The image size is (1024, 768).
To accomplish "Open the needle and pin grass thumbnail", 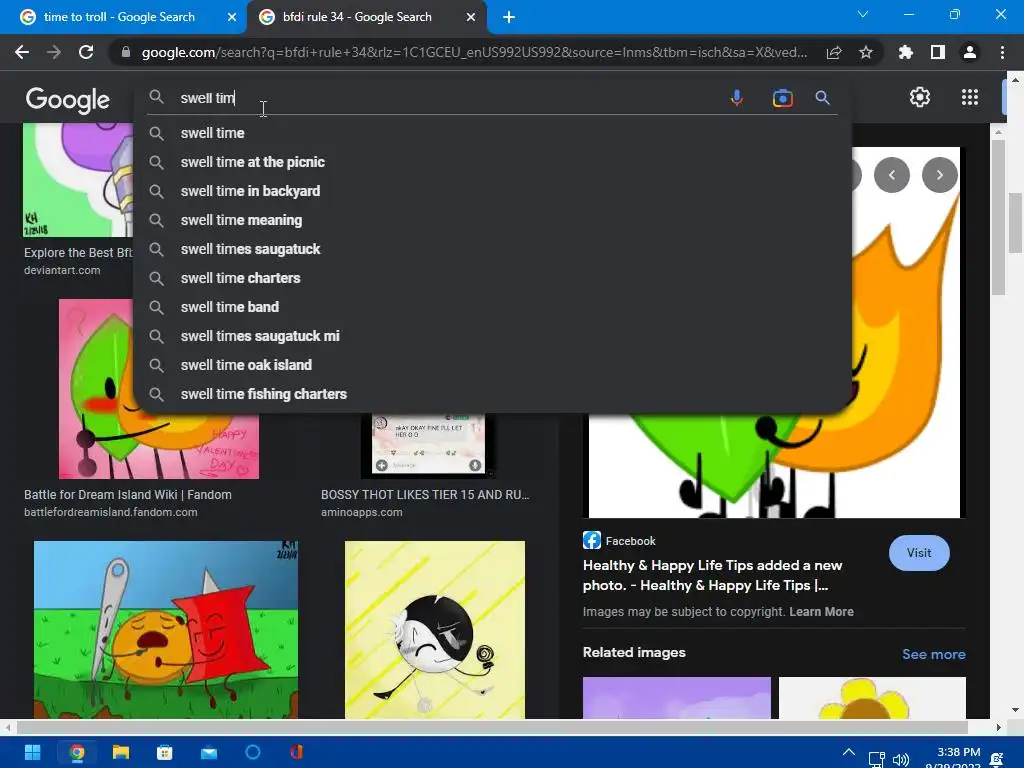I will pyautogui.click(x=166, y=630).
